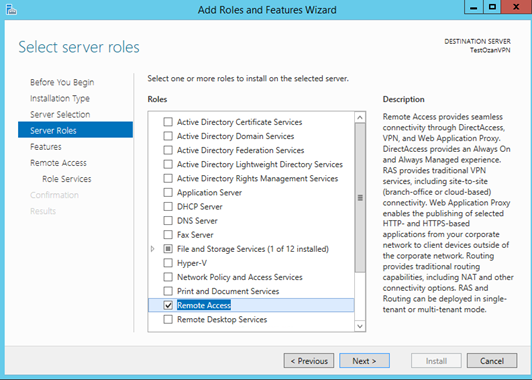This screenshot has height=380, width=532.
Task: Select the Print and Document Services role row
Action: 251,291
